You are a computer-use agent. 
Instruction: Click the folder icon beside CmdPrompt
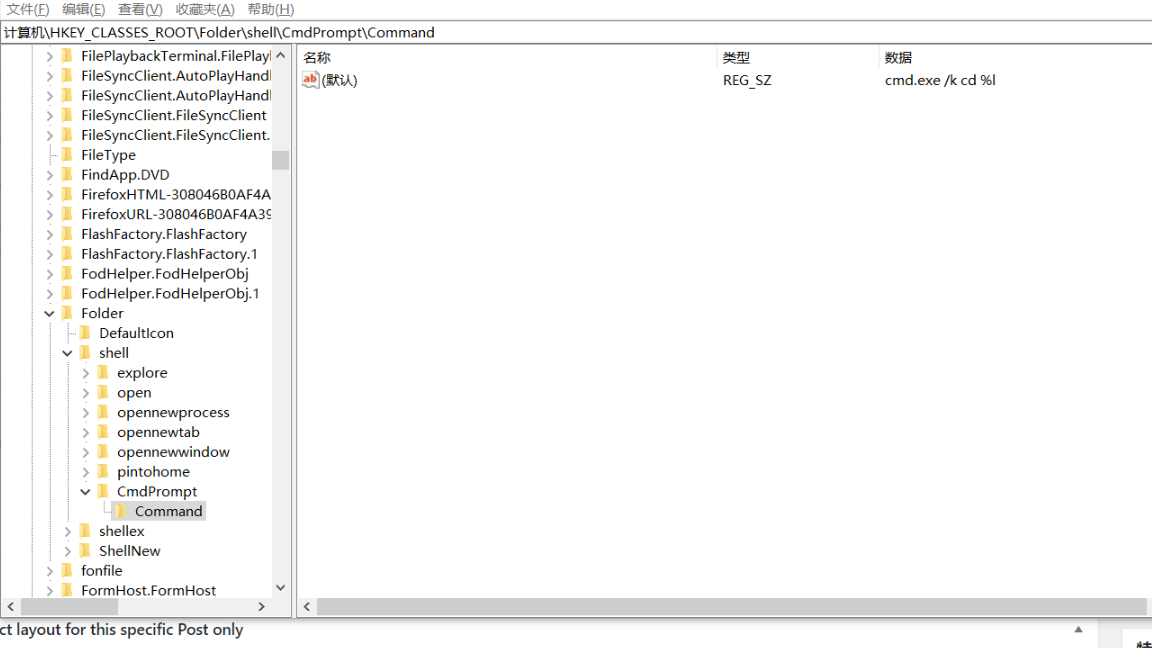point(103,491)
